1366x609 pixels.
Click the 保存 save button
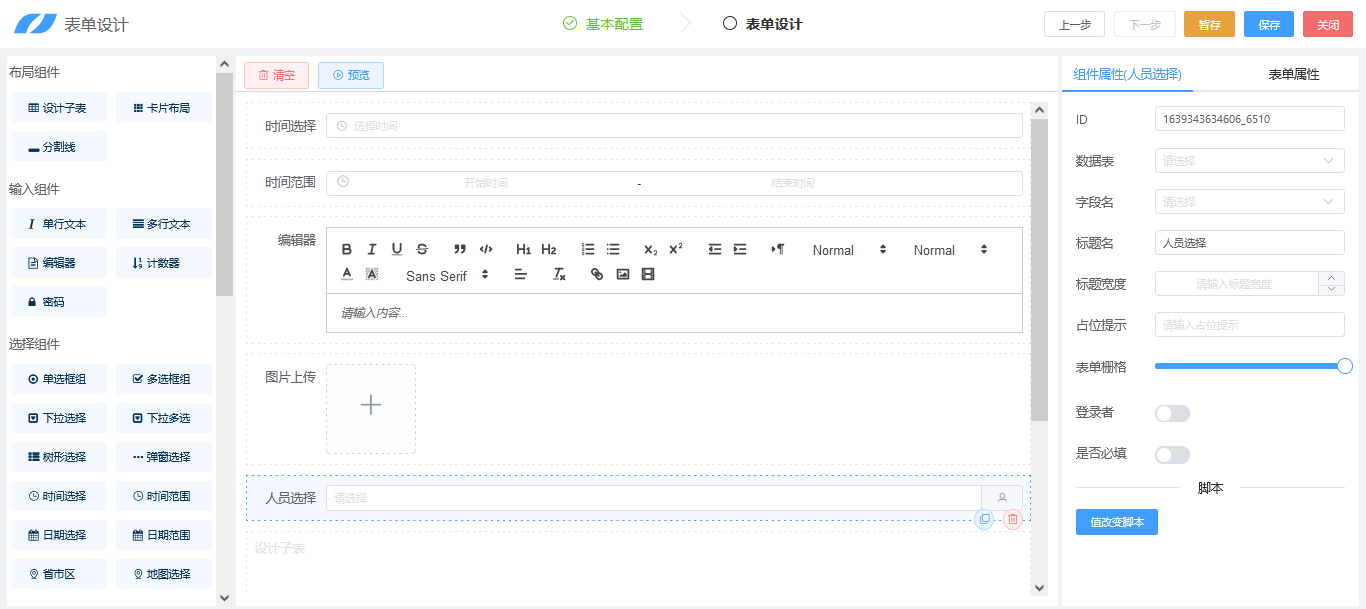point(1269,25)
